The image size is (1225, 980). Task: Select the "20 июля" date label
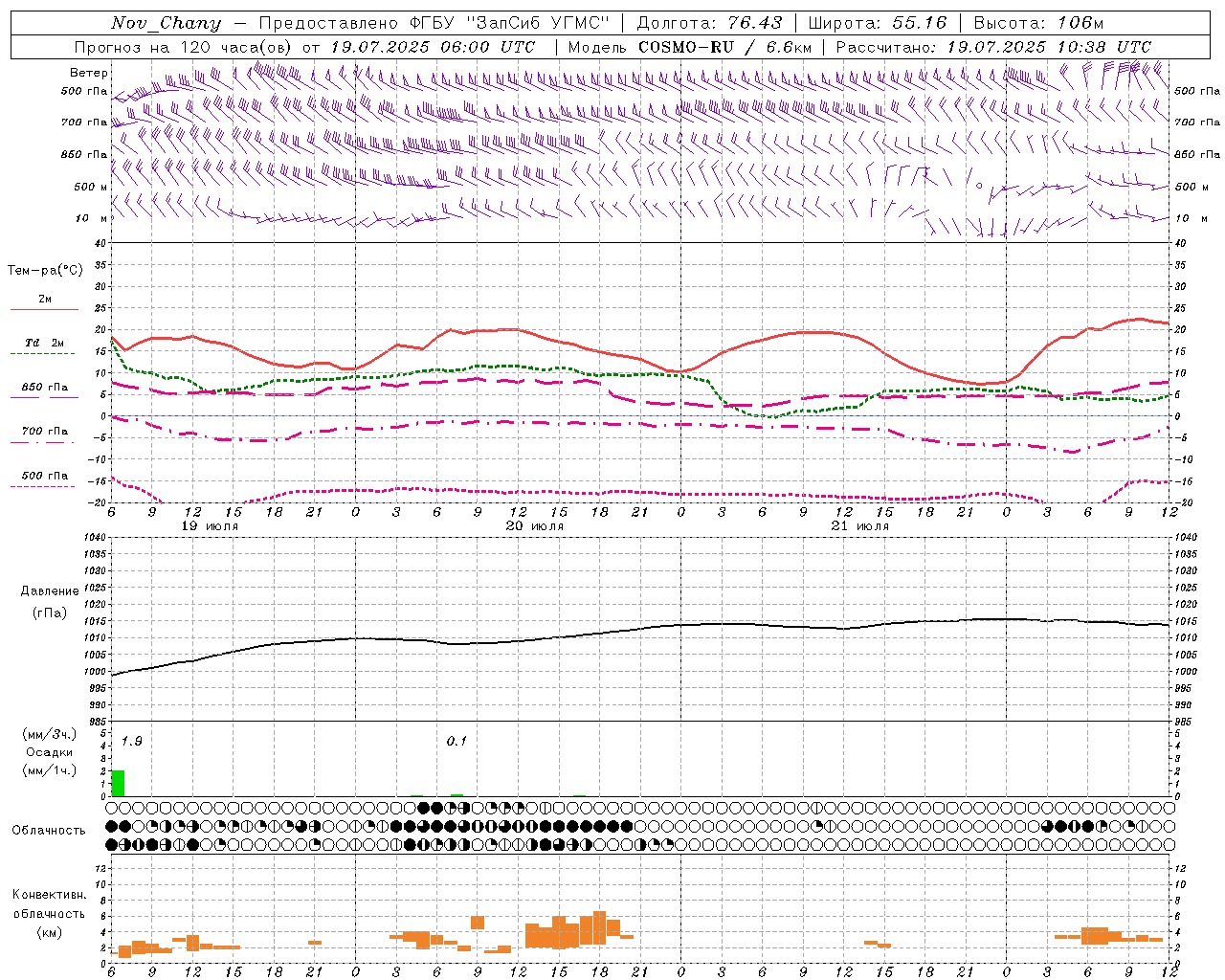click(x=535, y=526)
